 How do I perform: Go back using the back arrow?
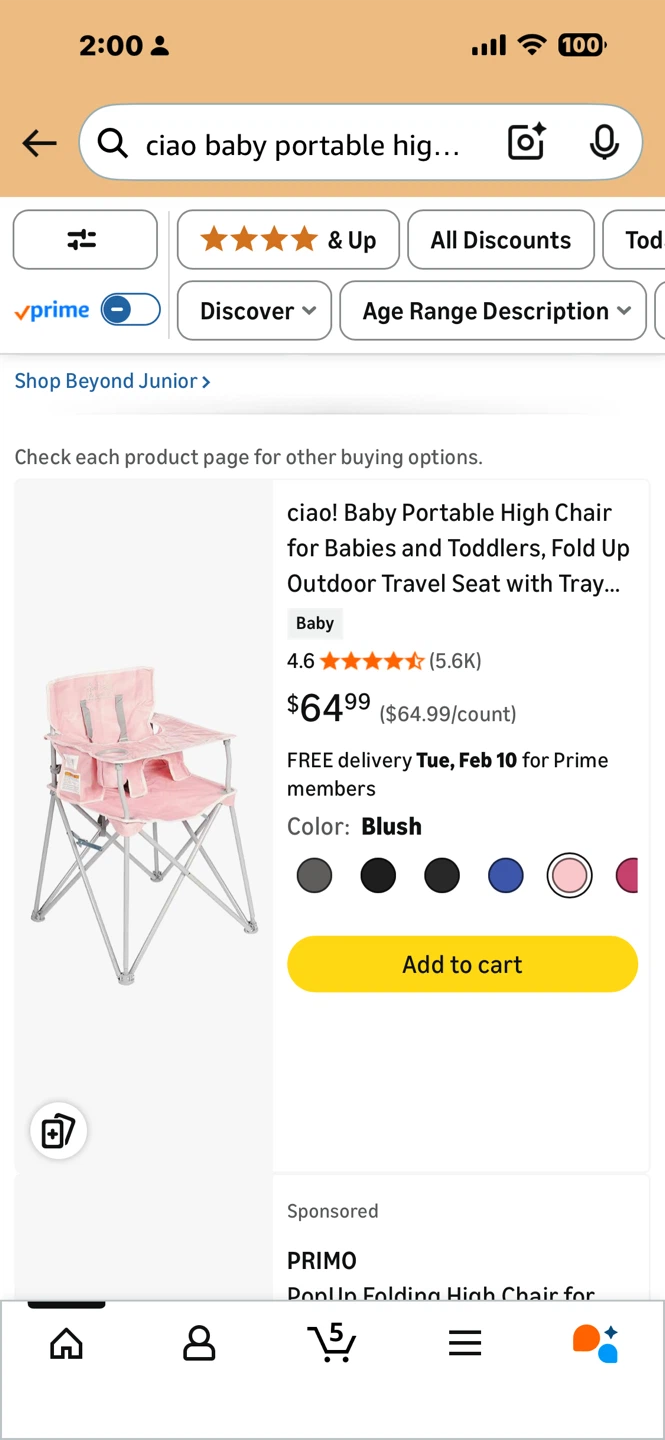coord(39,143)
